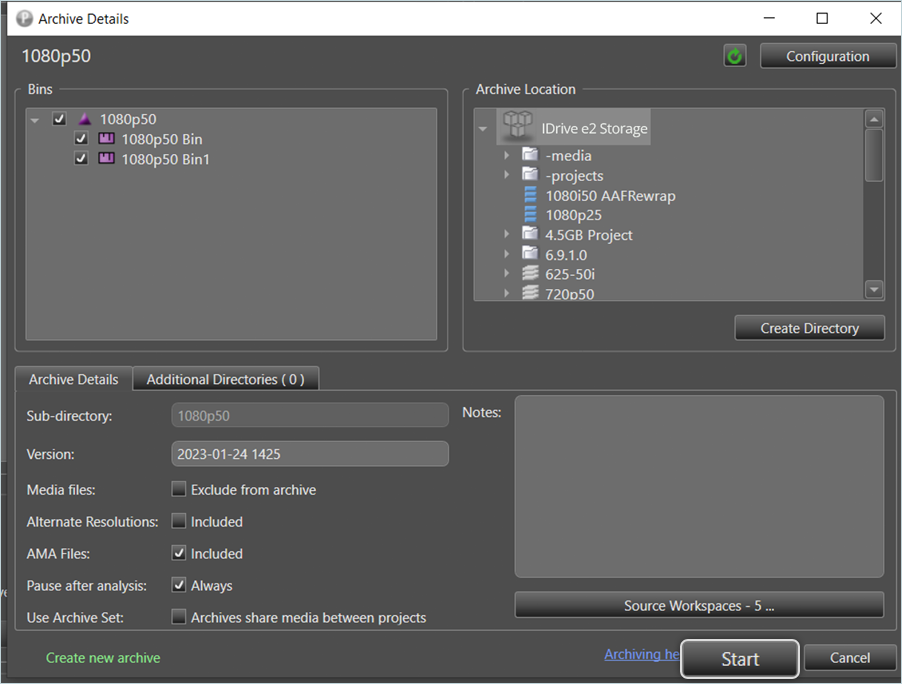902x684 pixels.
Task: Click the Archive Details title bar app icon
Action: [24, 19]
